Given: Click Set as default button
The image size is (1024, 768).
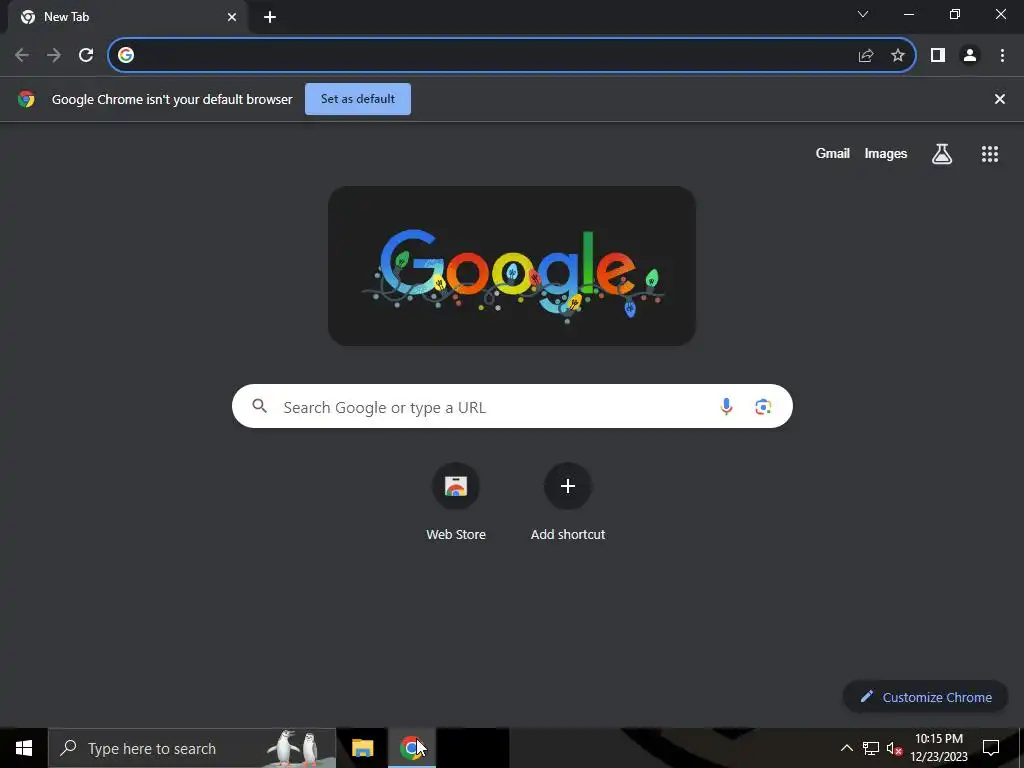Looking at the screenshot, I should [x=358, y=99].
